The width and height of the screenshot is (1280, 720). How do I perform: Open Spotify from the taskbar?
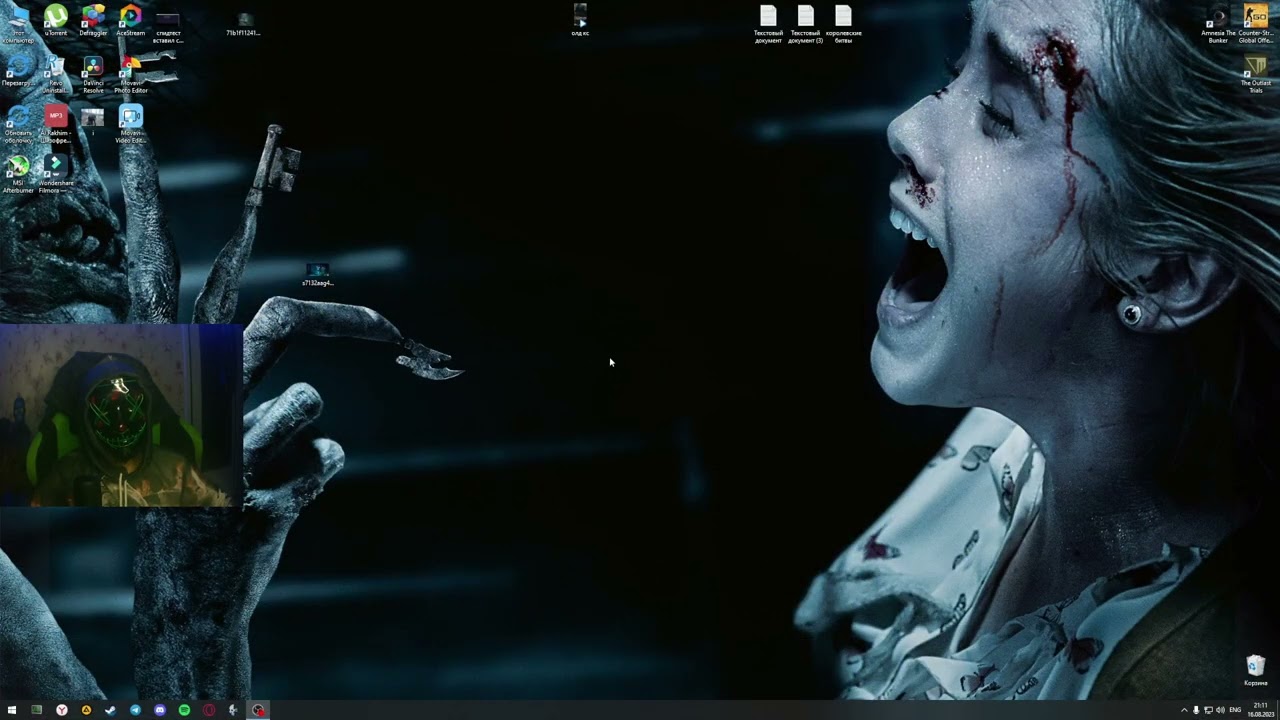coord(184,710)
